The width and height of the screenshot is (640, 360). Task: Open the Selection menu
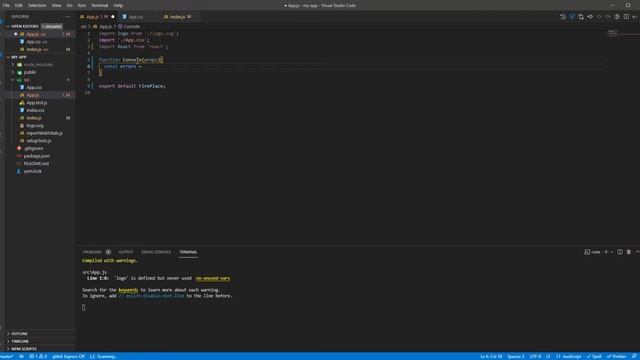(x=37, y=5)
